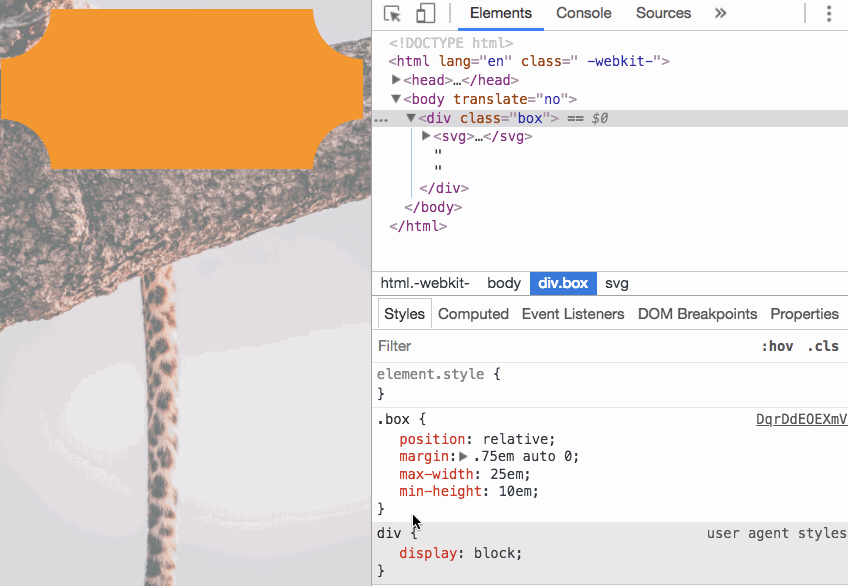Show more DevTools tabs chevron
Screen dimensions: 848x586
[720, 13]
